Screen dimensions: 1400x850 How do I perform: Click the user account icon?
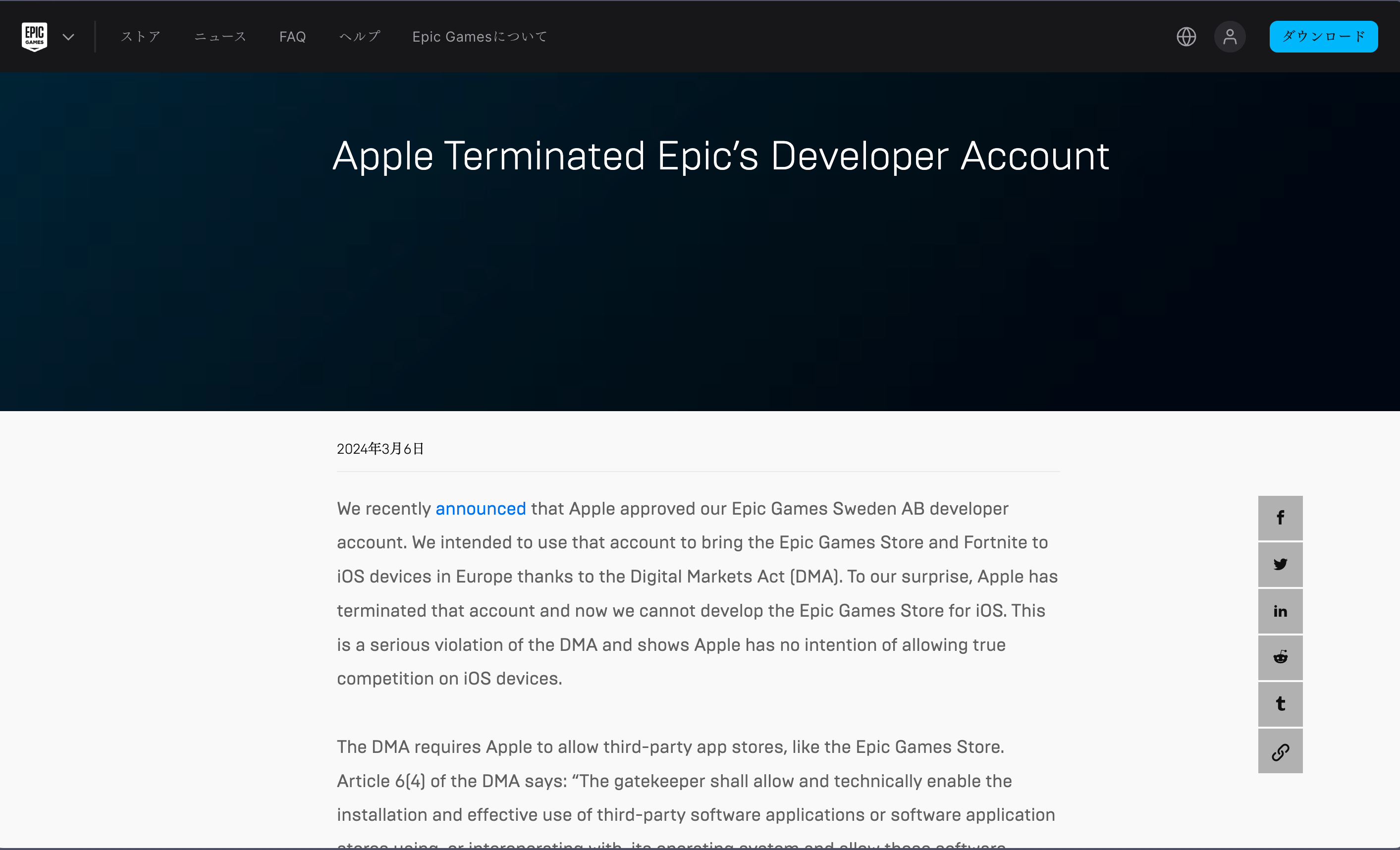(1230, 37)
